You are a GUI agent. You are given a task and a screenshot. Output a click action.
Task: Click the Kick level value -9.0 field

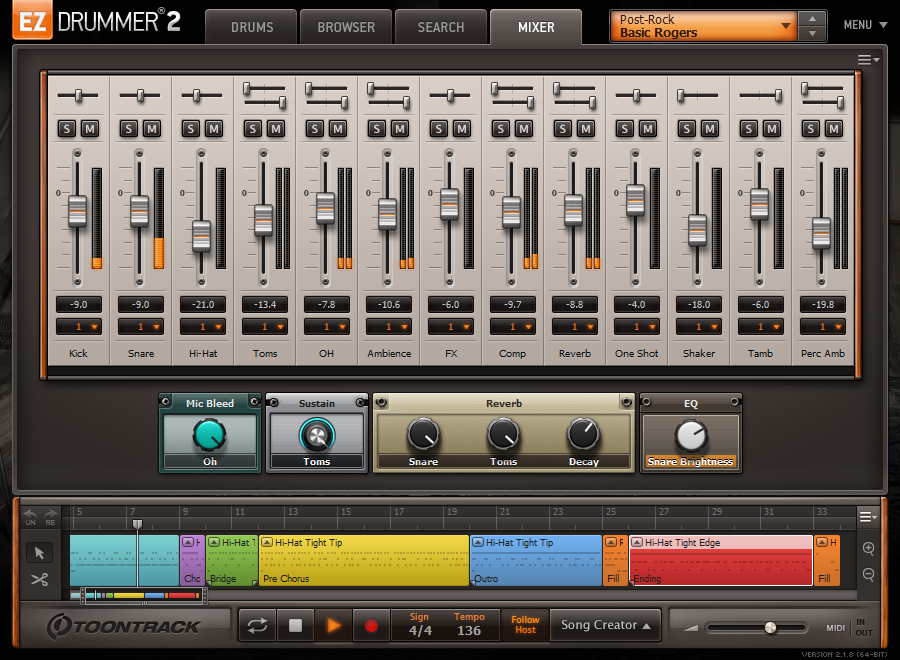(x=79, y=305)
